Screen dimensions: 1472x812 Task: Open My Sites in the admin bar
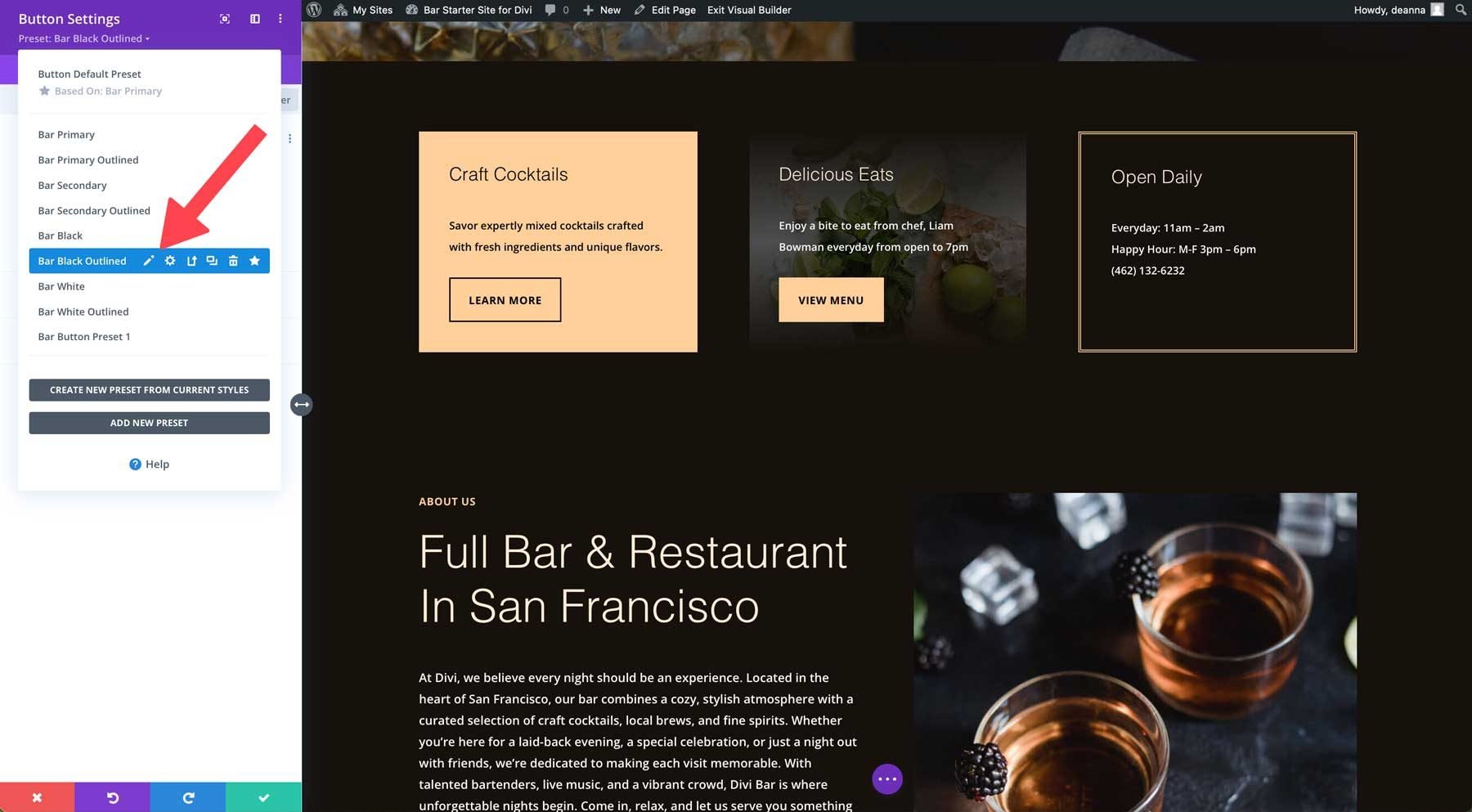point(363,10)
